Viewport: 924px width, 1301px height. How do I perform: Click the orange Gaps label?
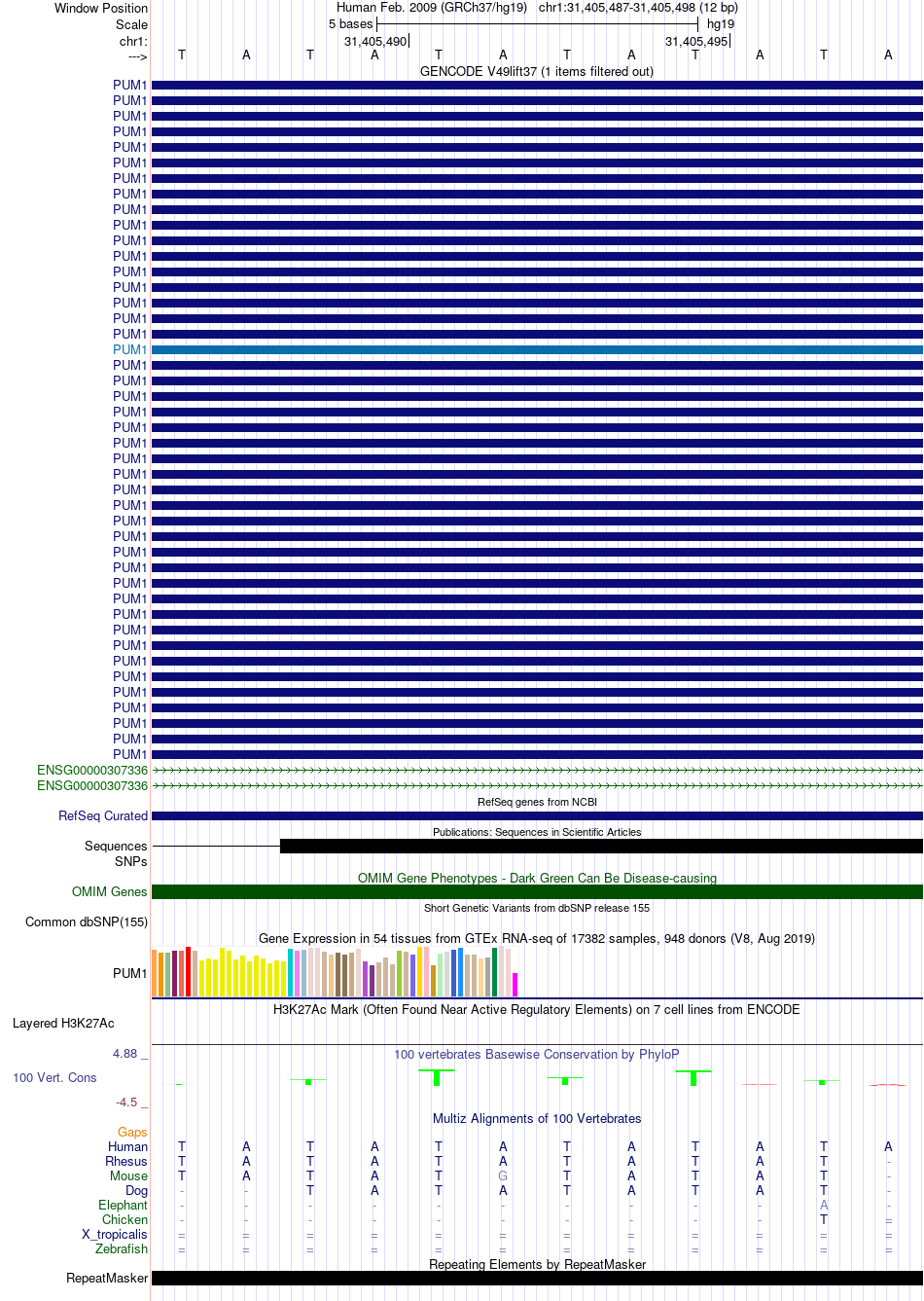click(132, 1132)
